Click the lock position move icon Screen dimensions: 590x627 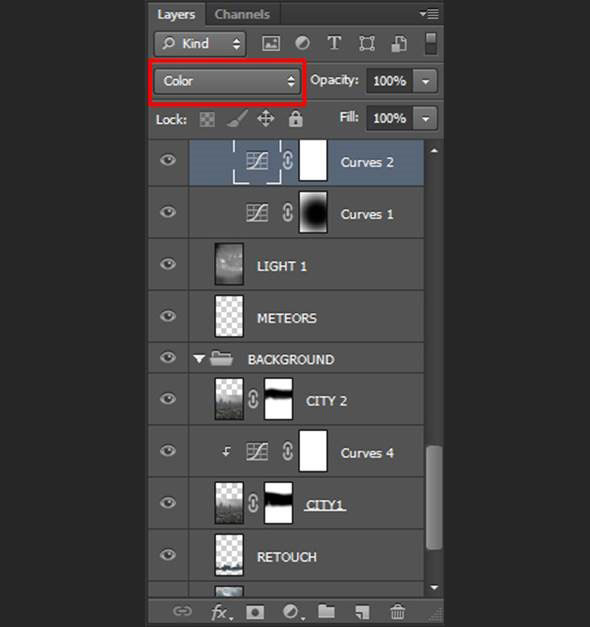pos(266,119)
